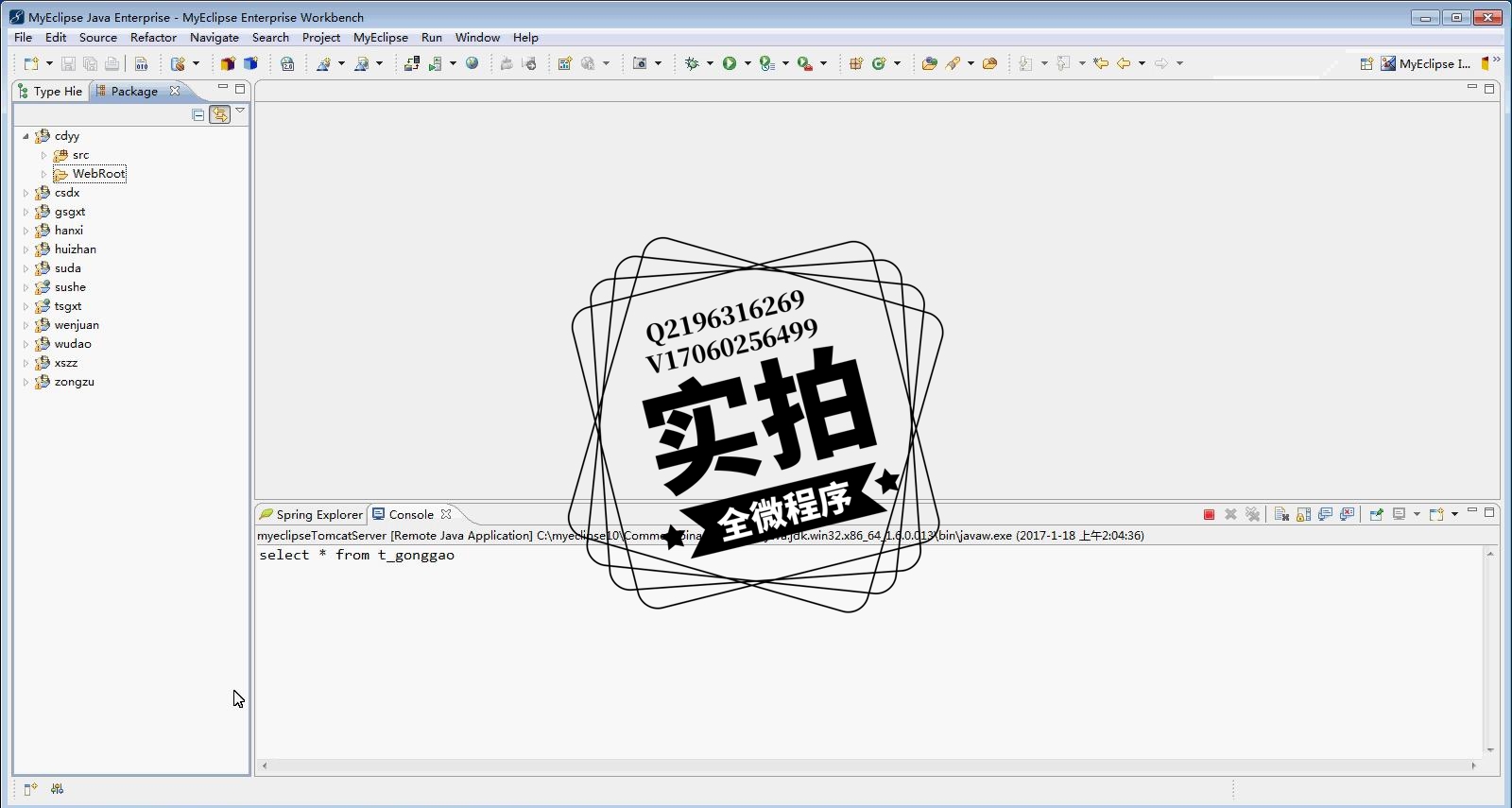Toggle Scroll Lock in console toolbar

pyautogui.click(x=1303, y=514)
